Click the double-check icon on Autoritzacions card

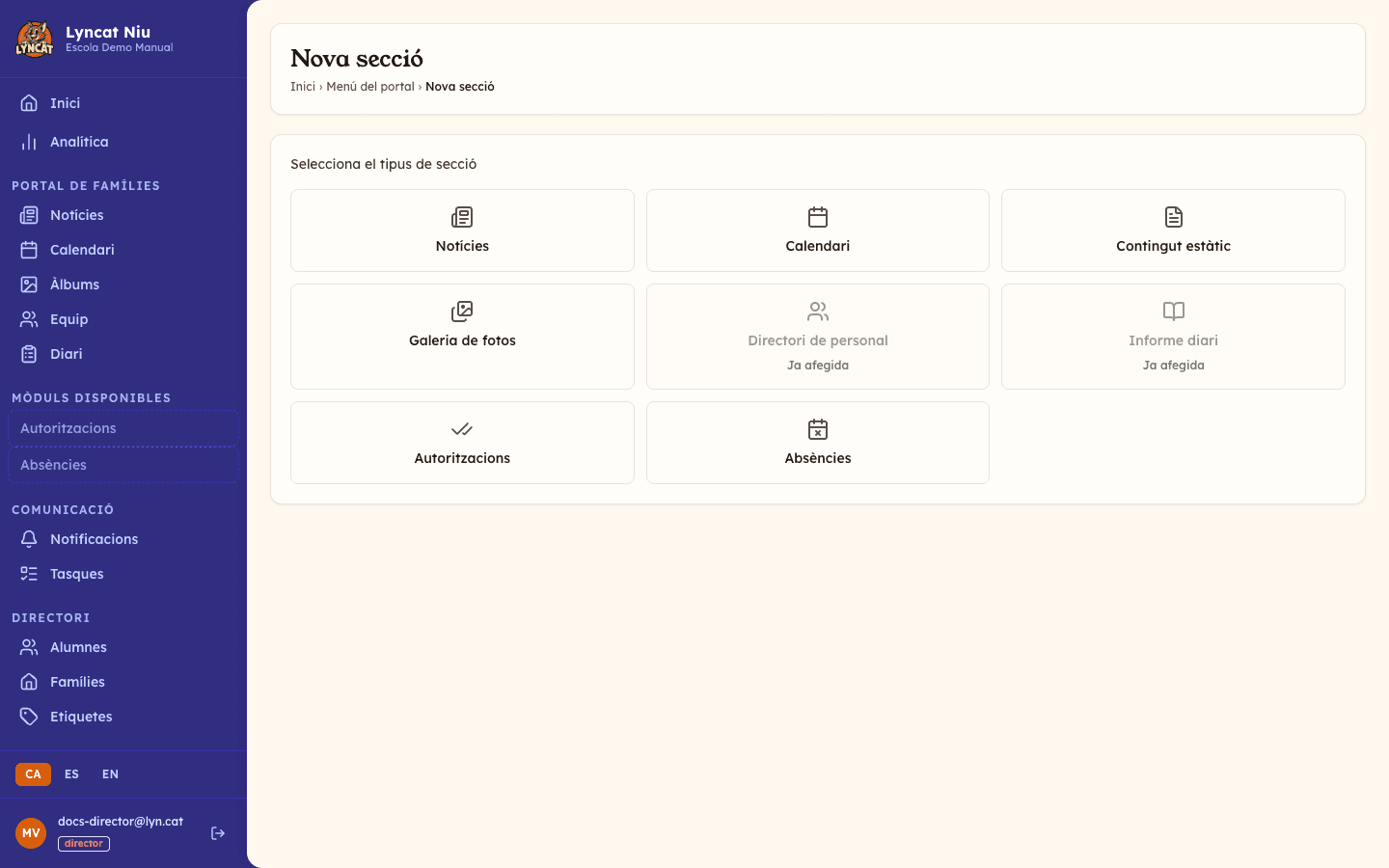462,429
